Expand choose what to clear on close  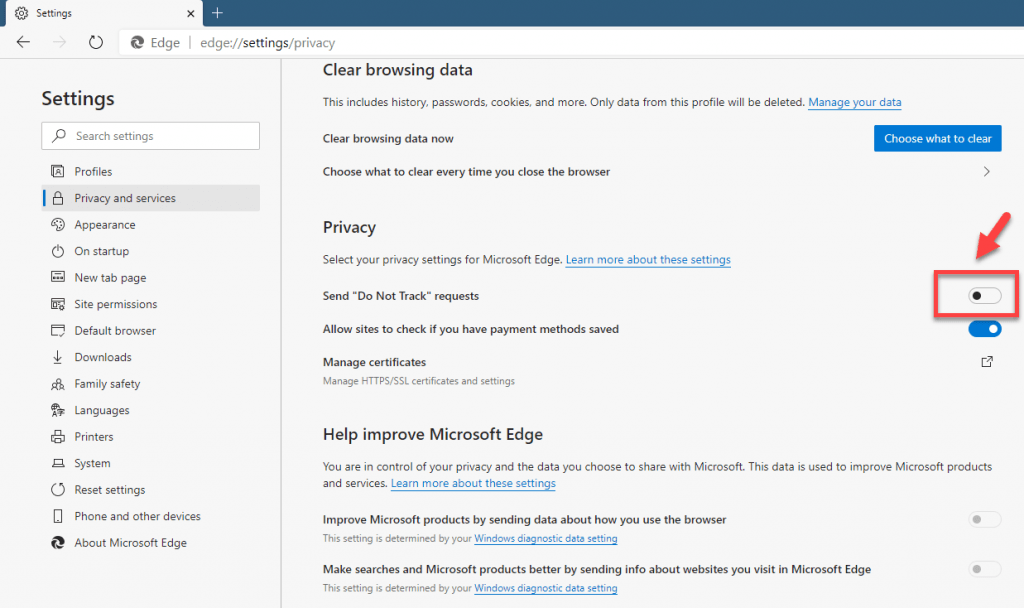[986, 171]
